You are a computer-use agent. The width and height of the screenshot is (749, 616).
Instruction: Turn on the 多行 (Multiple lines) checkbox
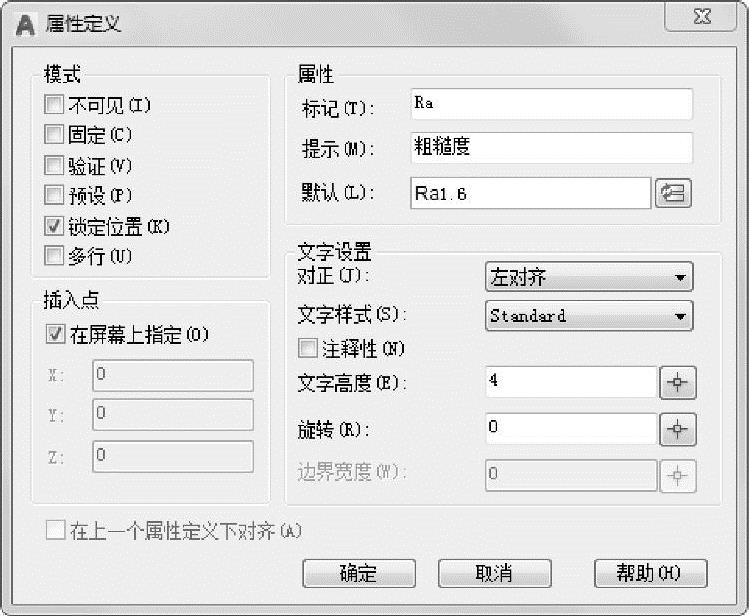coord(54,256)
